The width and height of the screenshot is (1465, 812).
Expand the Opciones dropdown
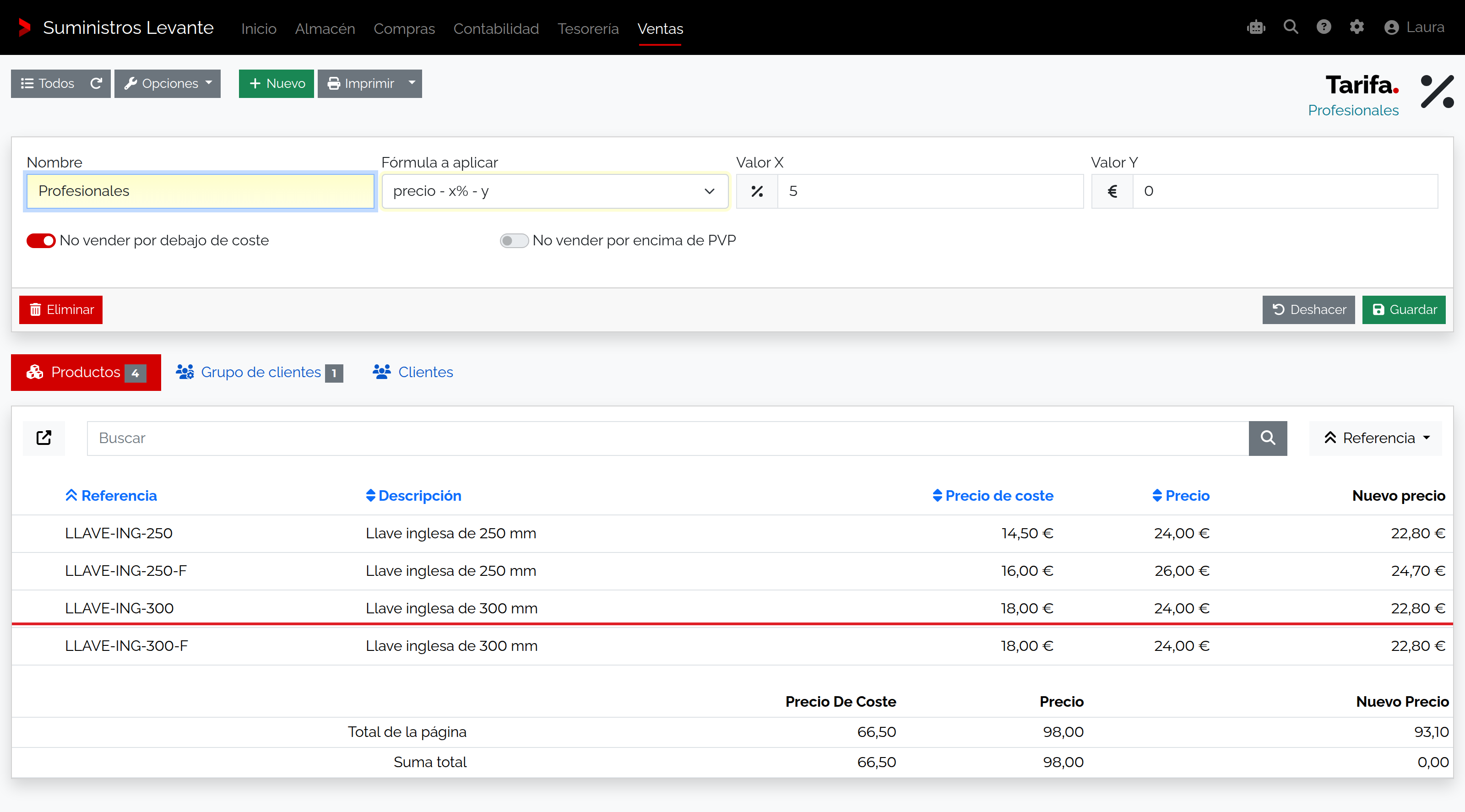(x=167, y=84)
